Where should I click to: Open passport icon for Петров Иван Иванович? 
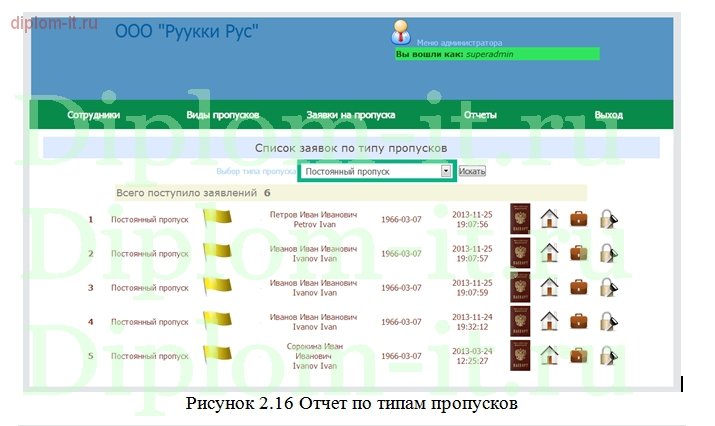click(x=520, y=218)
